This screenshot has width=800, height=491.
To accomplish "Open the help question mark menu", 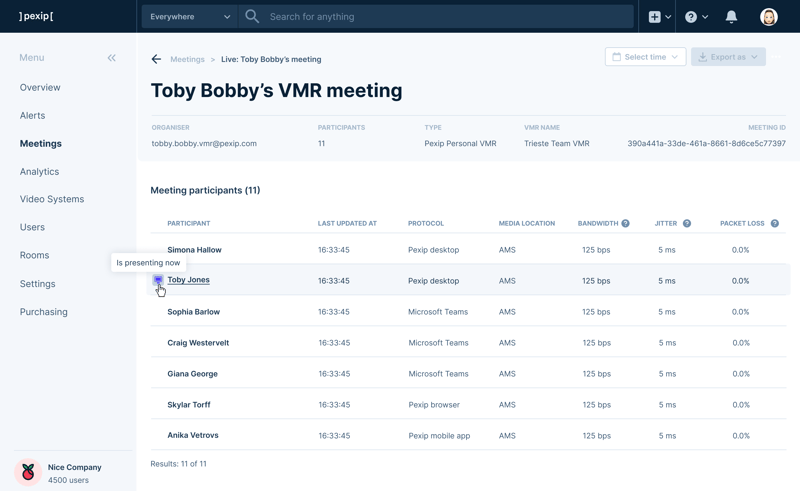I will tap(691, 17).
